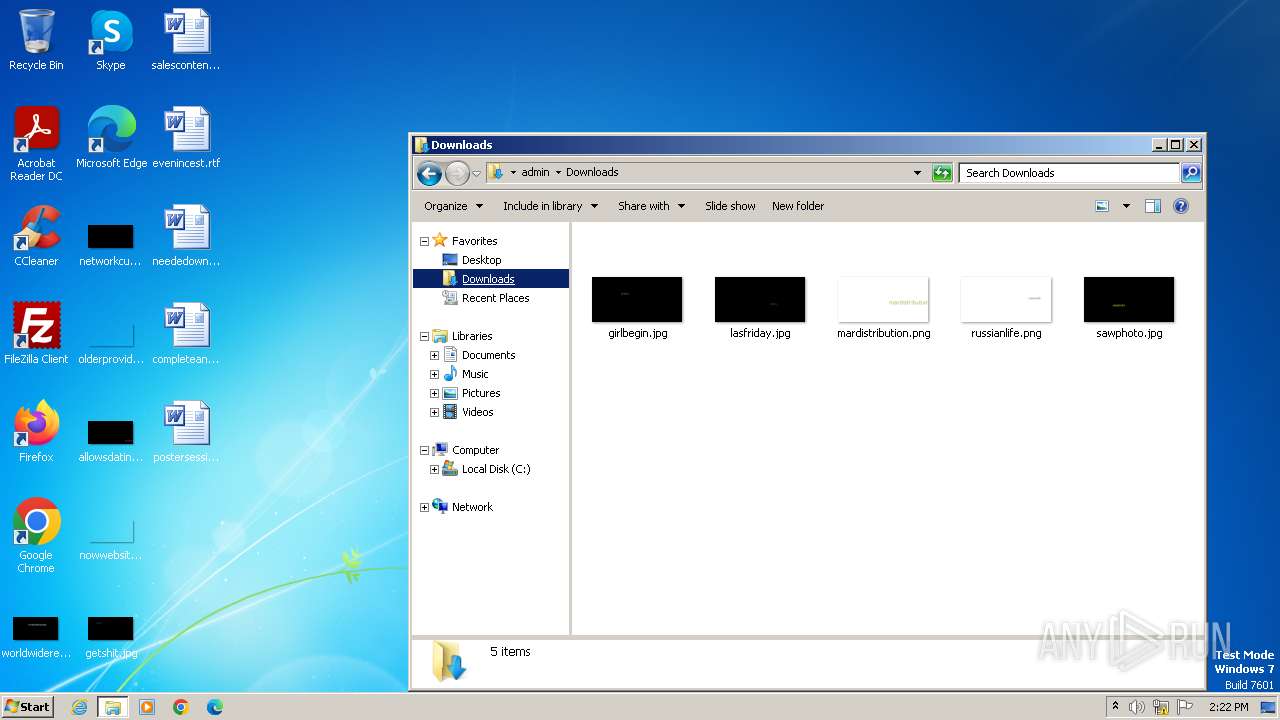Open Acrobat Reader DC shortcut

36,143
